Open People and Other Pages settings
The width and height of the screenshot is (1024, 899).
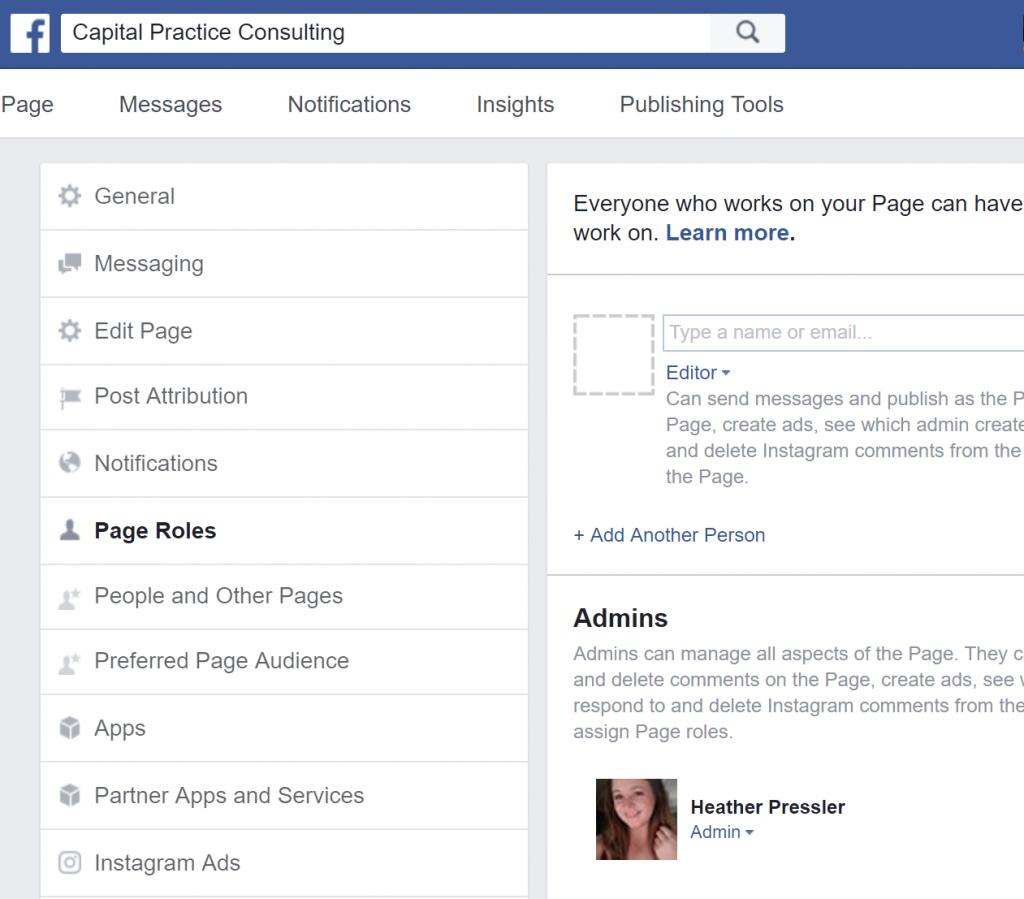pyautogui.click(x=284, y=597)
